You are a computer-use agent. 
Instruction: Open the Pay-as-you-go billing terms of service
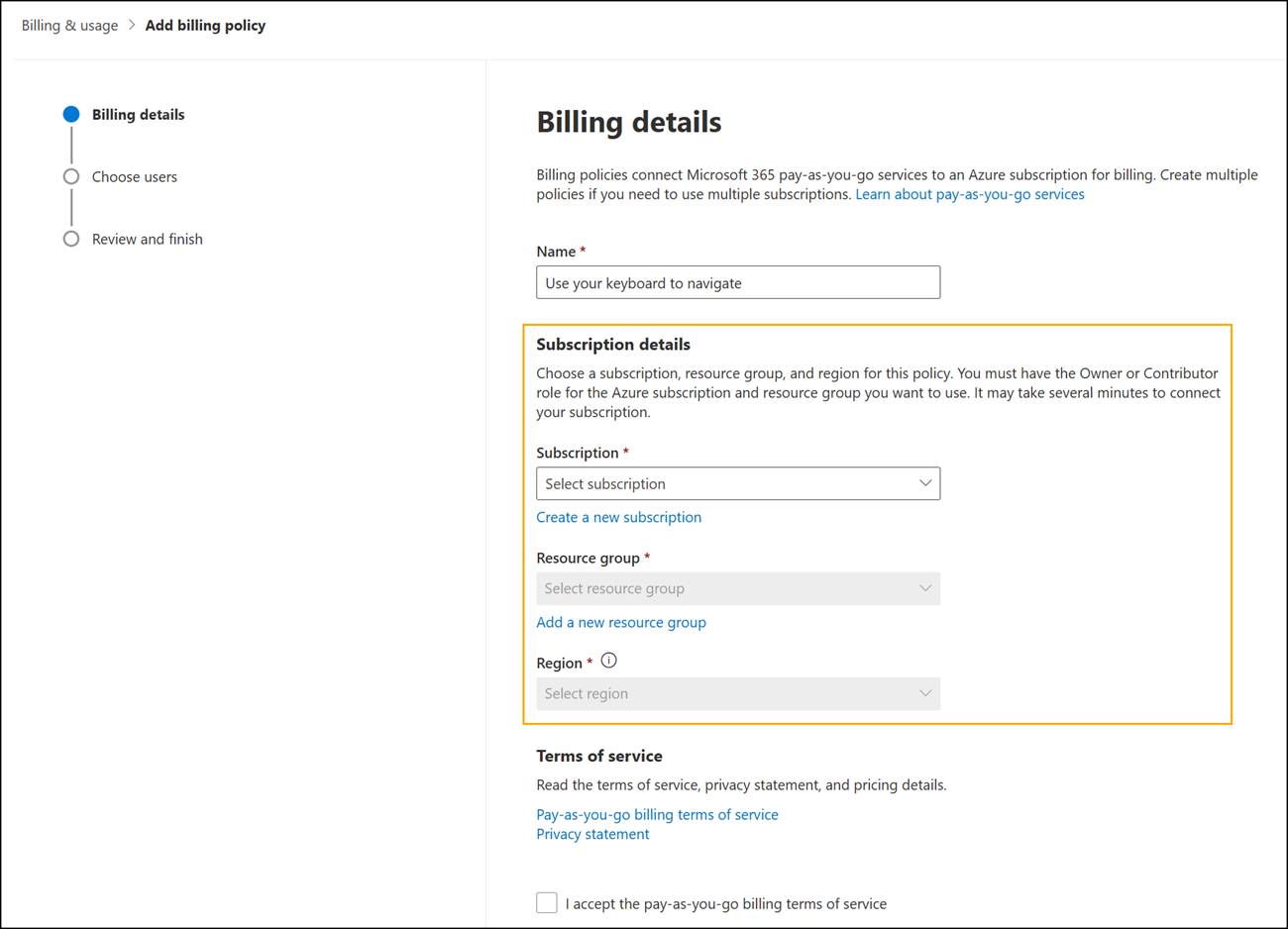click(657, 814)
